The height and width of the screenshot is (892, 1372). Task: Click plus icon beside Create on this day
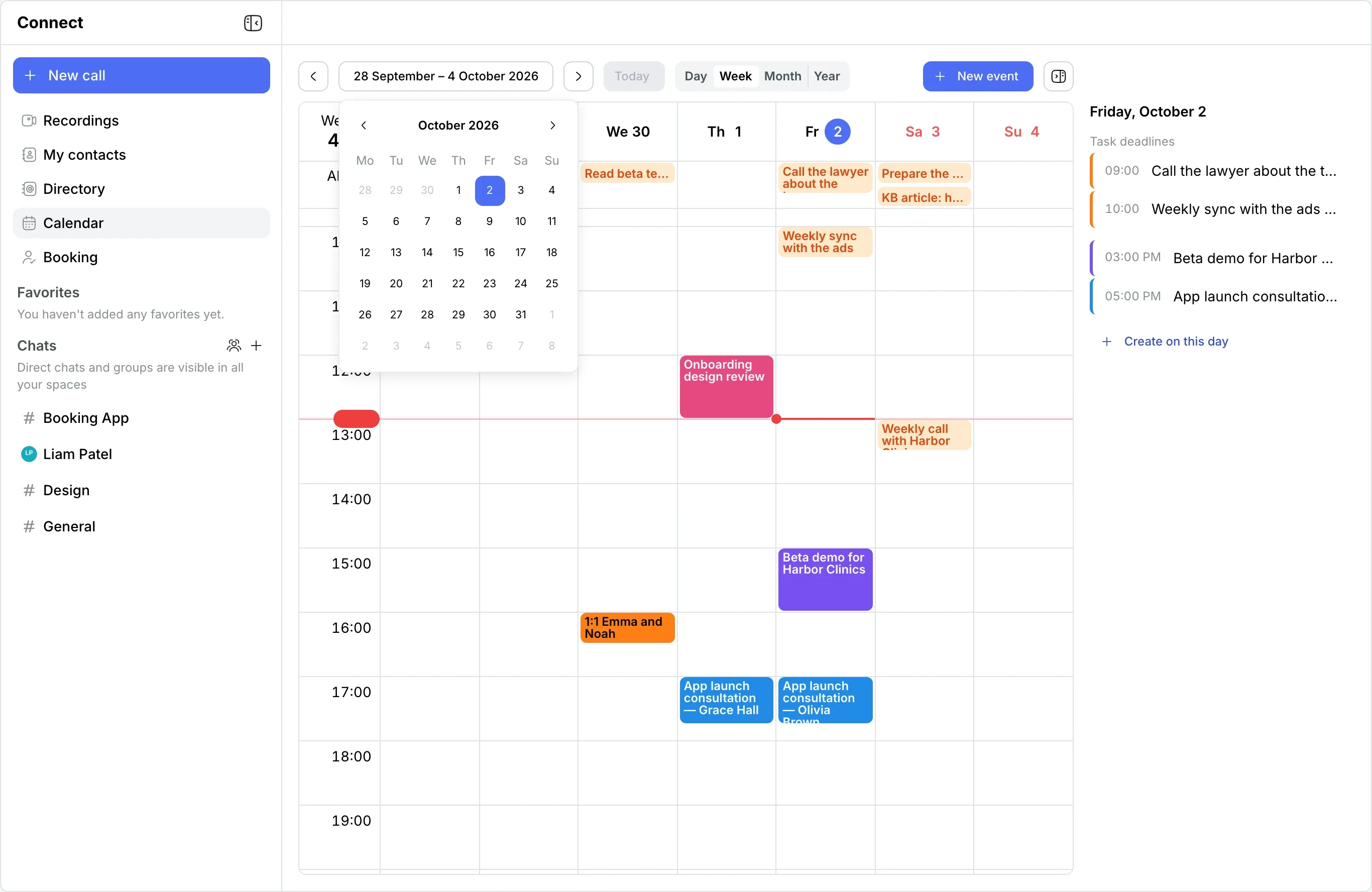tap(1106, 342)
